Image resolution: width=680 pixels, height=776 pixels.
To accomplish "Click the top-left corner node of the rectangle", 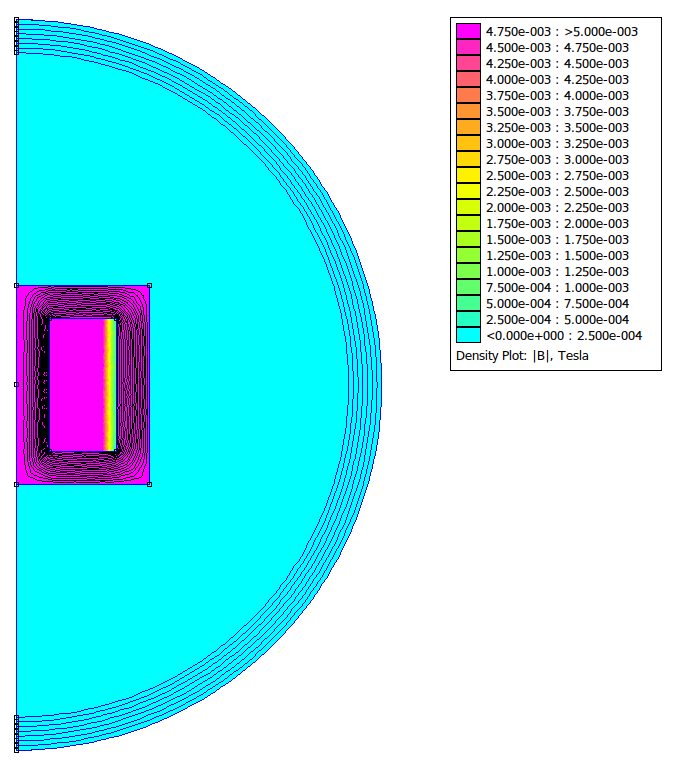I will (x=17, y=285).
